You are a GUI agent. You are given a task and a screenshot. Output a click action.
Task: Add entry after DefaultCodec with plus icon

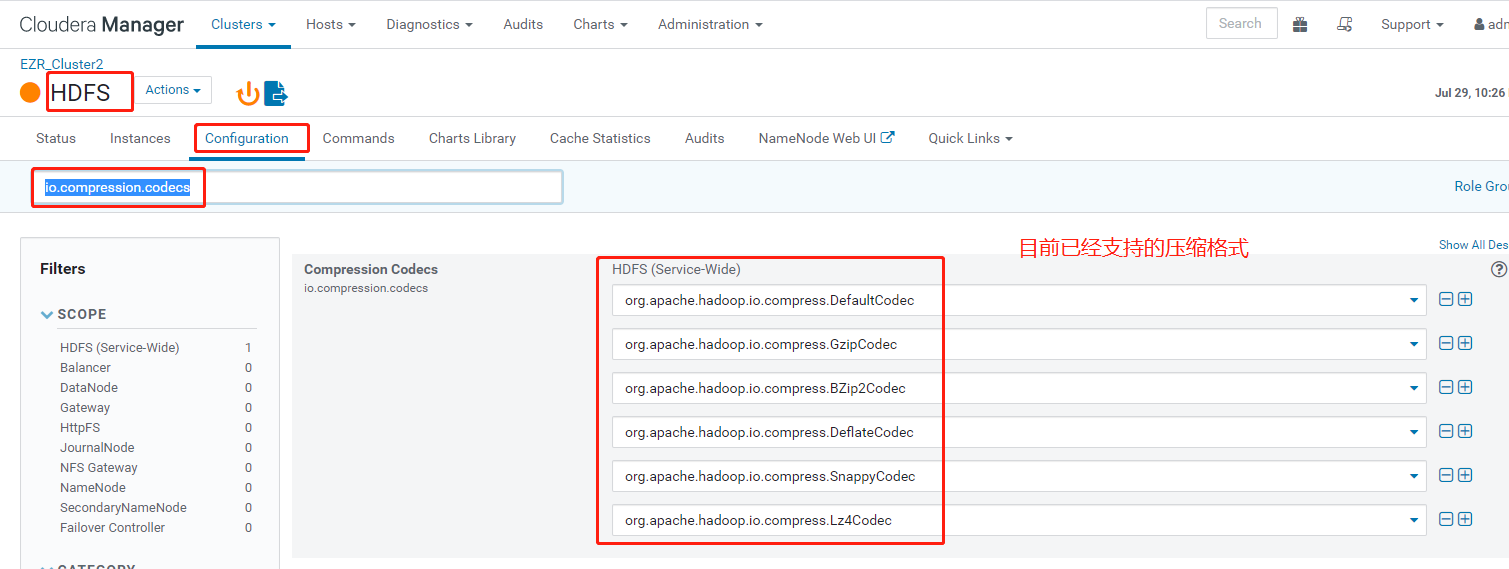(1465, 299)
